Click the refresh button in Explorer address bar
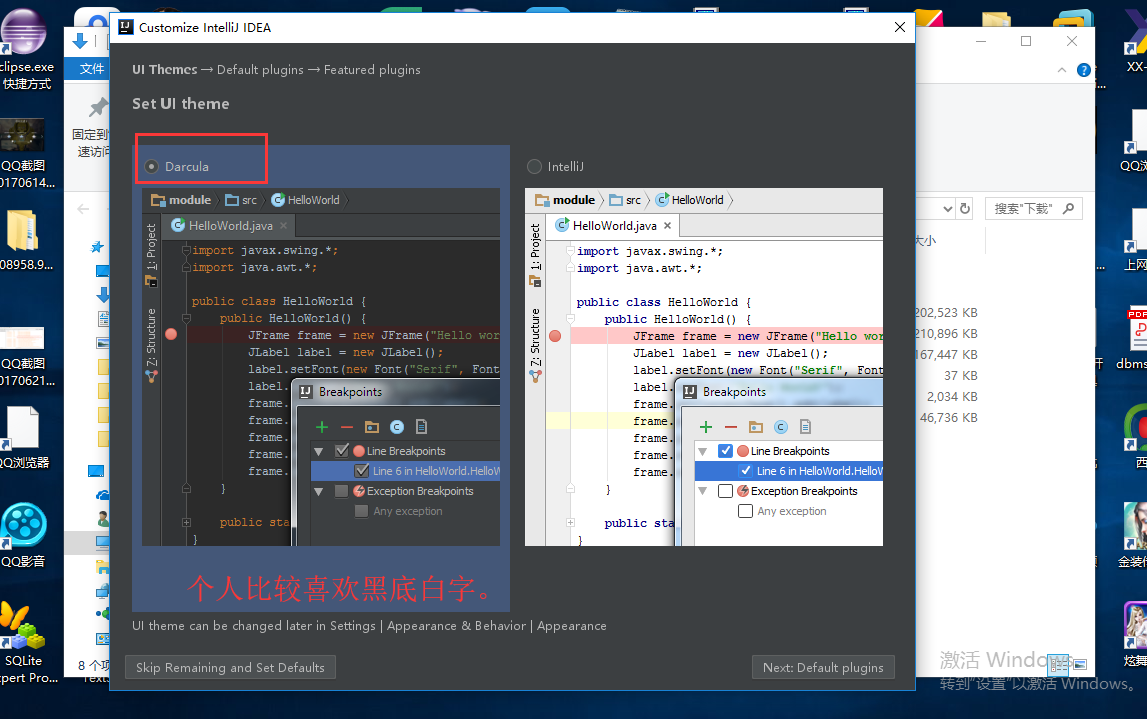Image resolution: width=1147 pixels, height=719 pixels. (965, 208)
